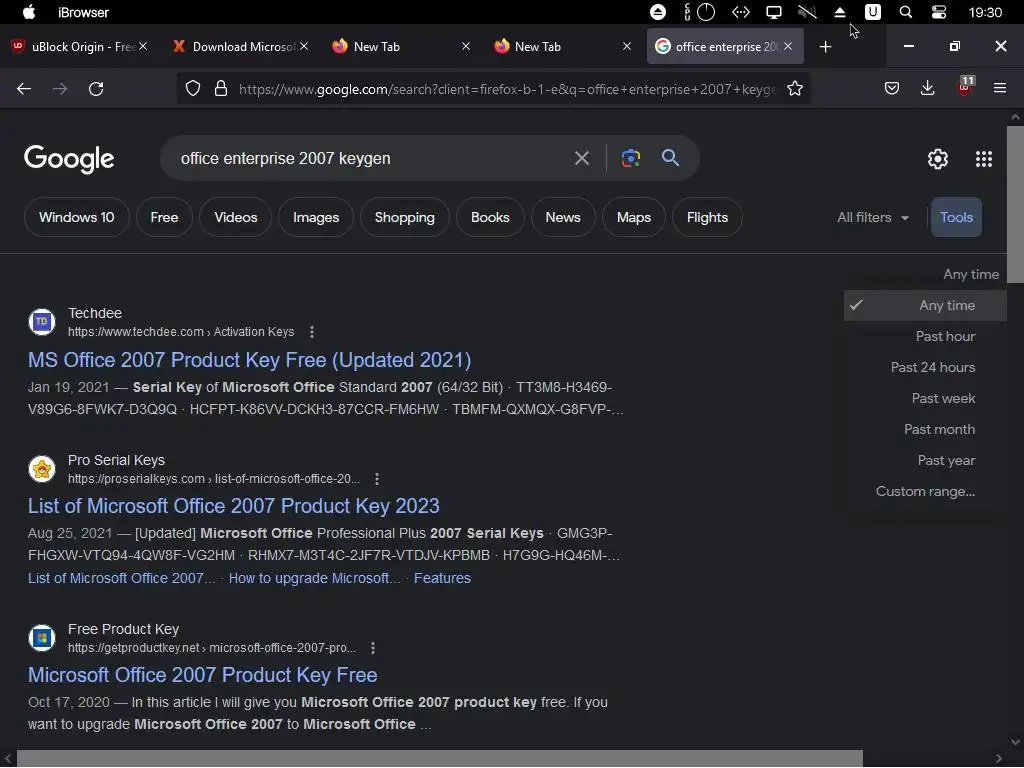Open Spotlight search in menu bar
The width and height of the screenshot is (1024, 768).
(906, 12)
